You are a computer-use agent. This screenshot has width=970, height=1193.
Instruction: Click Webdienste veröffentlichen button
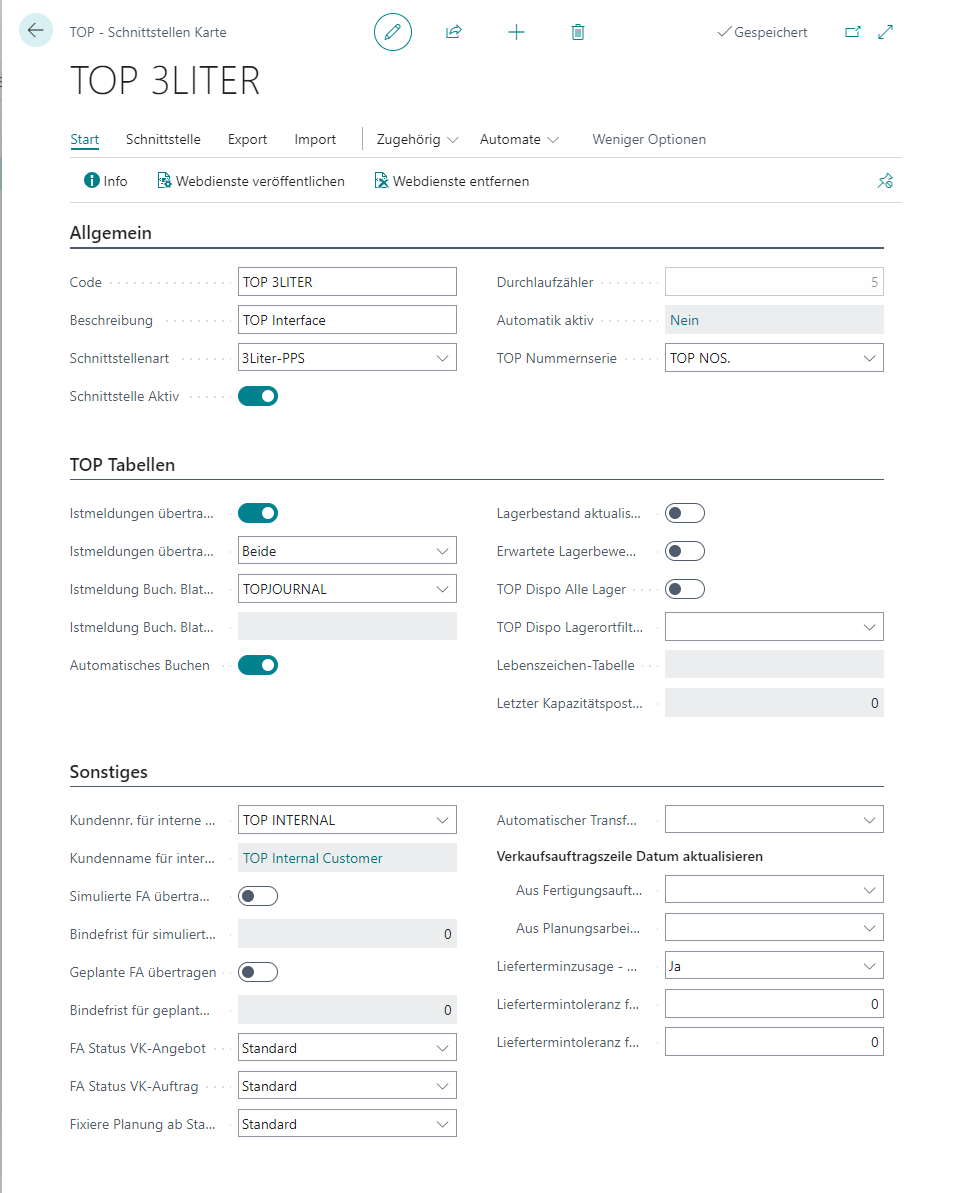point(251,181)
